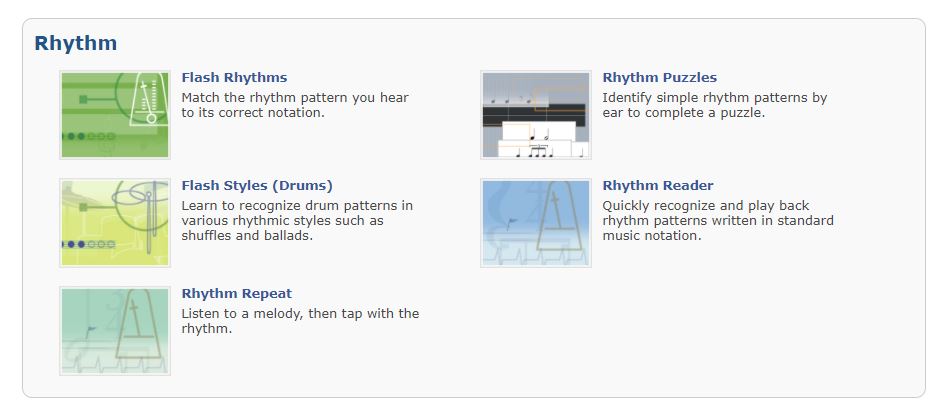Open the Flash Rhythms metronome thumbnail
The height and width of the screenshot is (420, 945).
114,114
